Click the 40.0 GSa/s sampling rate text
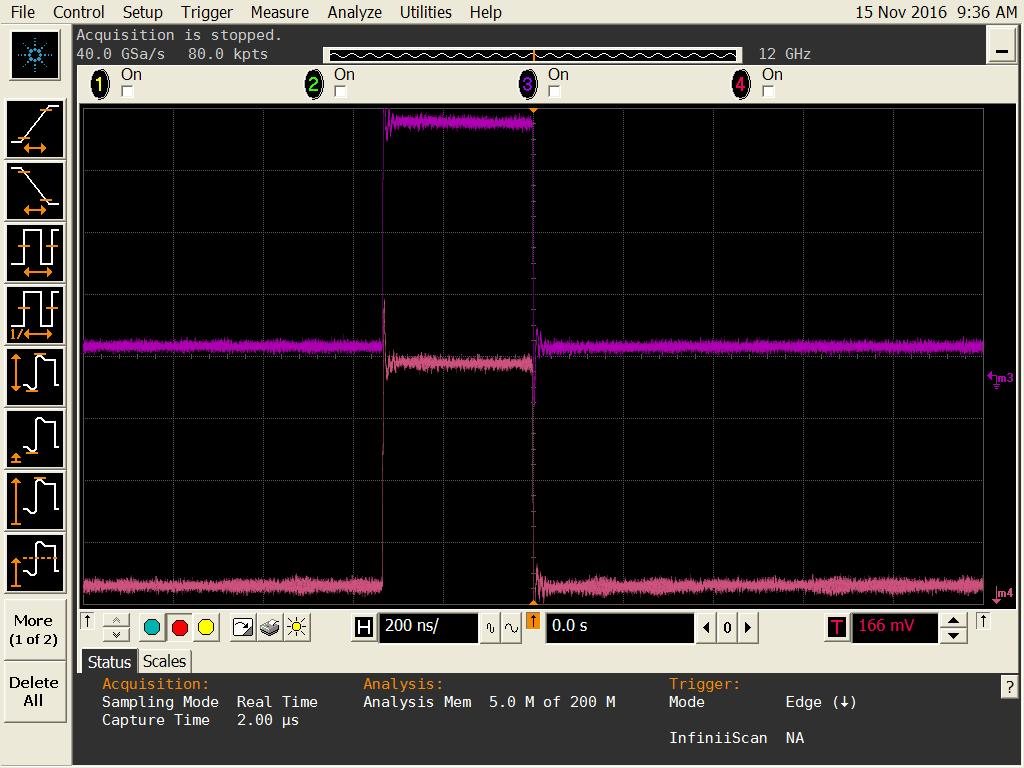 tap(120, 54)
